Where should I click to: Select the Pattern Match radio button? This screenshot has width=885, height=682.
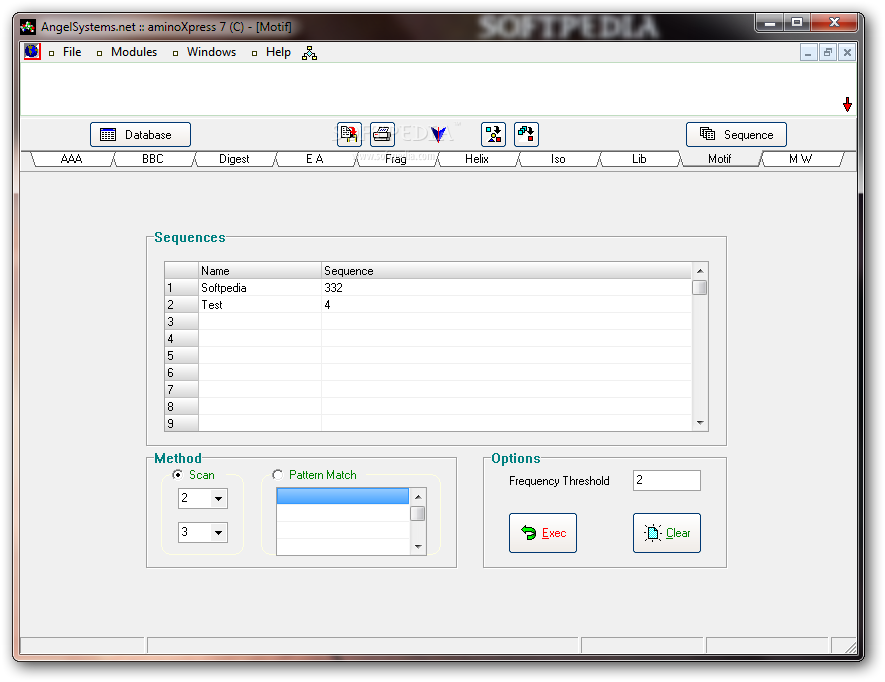(x=277, y=475)
